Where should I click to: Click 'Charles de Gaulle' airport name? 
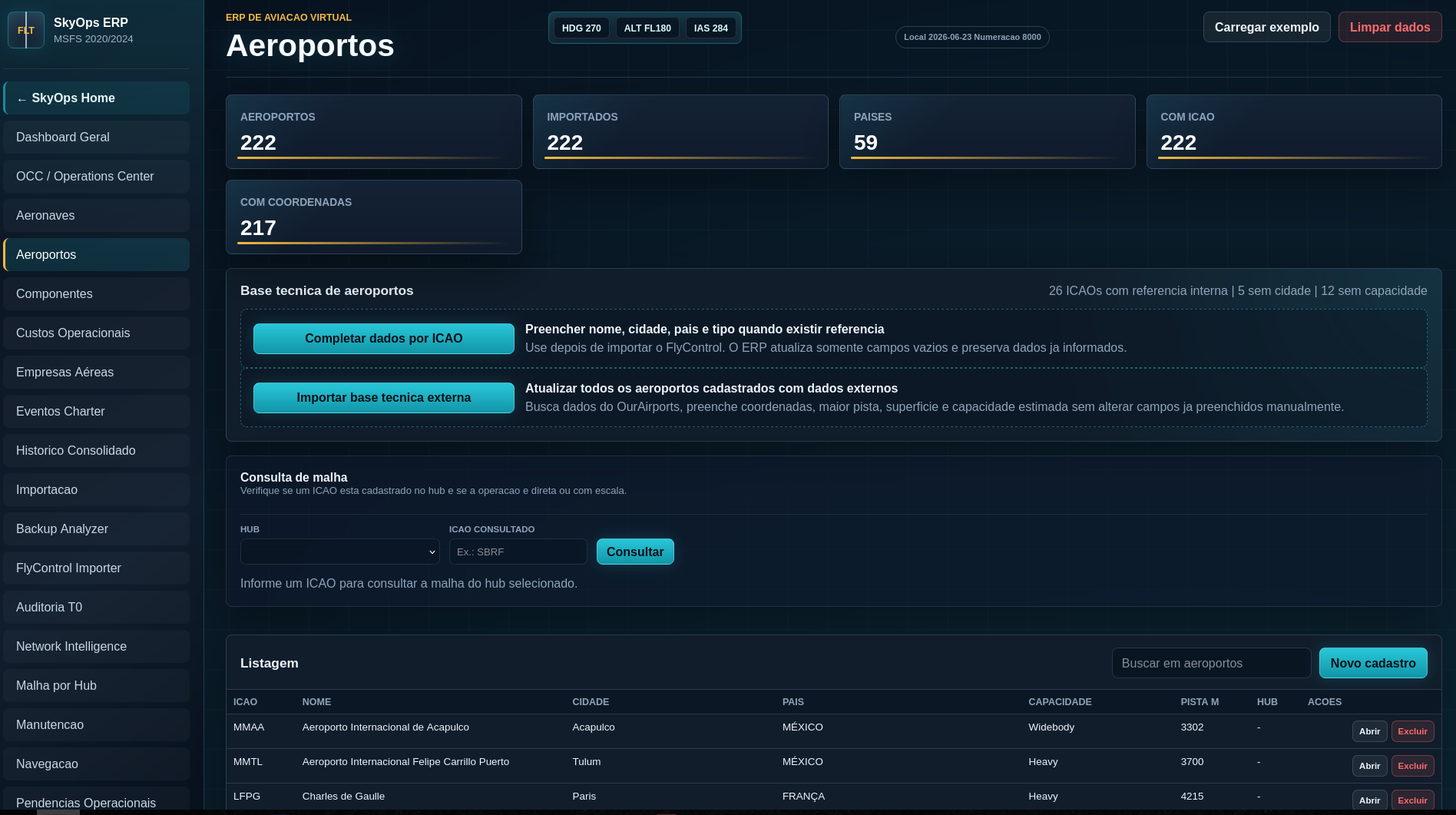point(343,797)
